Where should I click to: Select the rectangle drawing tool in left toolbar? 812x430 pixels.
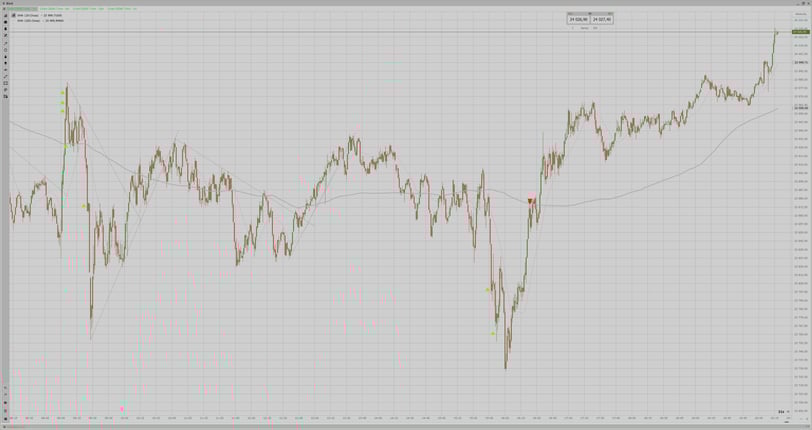(x=6, y=83)
